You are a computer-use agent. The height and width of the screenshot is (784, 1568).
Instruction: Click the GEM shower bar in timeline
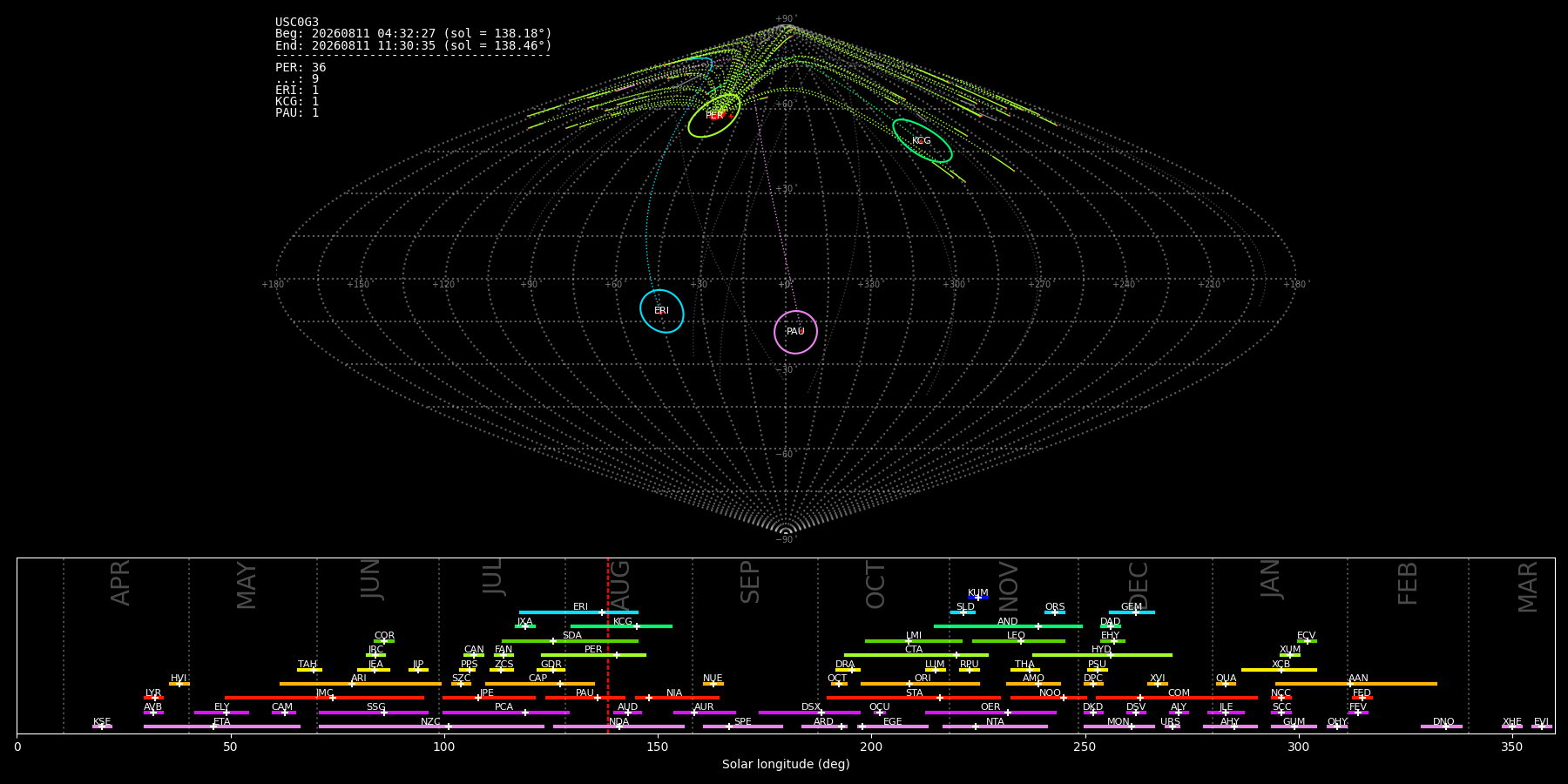point(1132,612)
